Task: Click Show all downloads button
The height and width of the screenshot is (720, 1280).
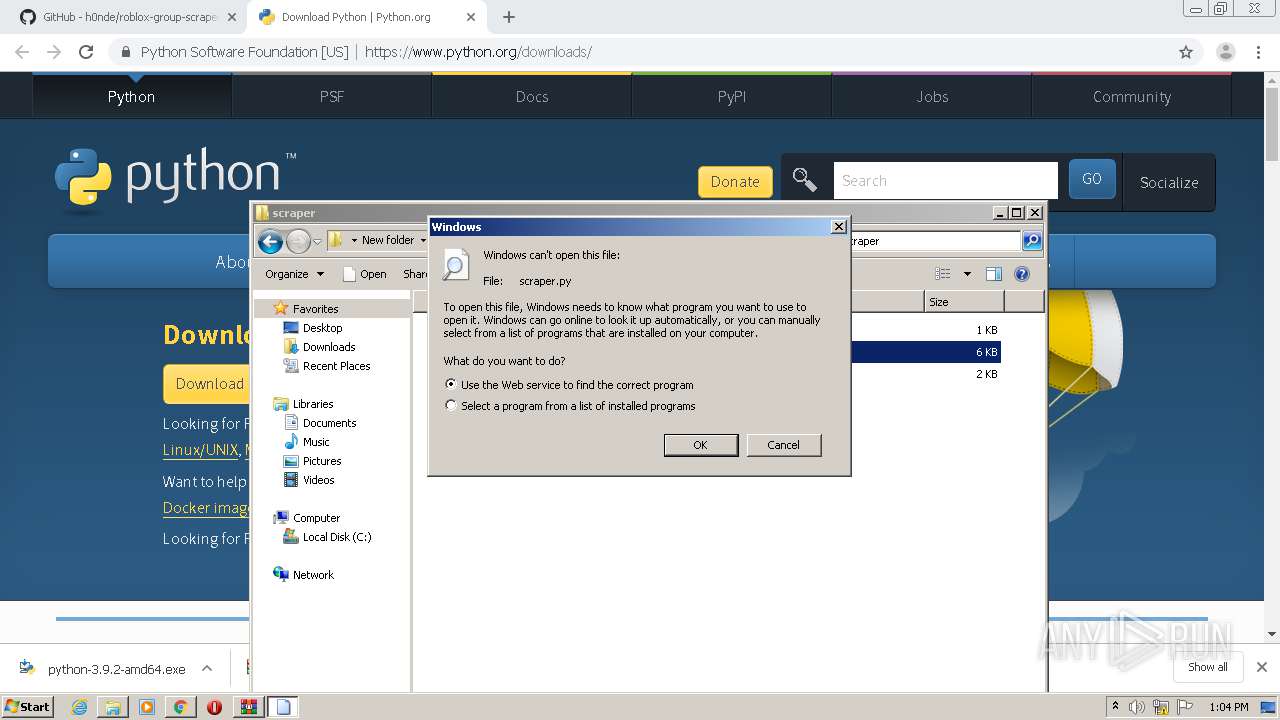Action: click(1207, 667)
